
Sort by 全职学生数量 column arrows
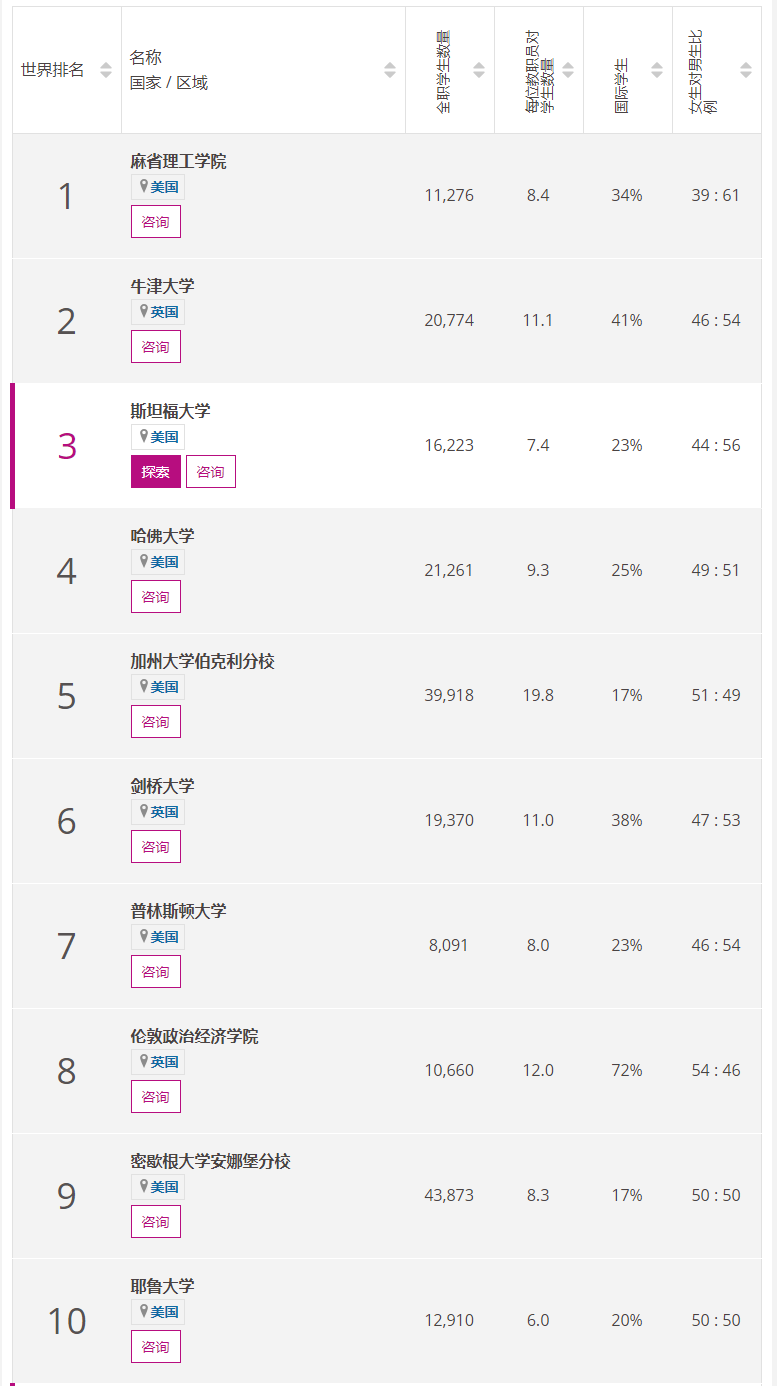(479, 70)
